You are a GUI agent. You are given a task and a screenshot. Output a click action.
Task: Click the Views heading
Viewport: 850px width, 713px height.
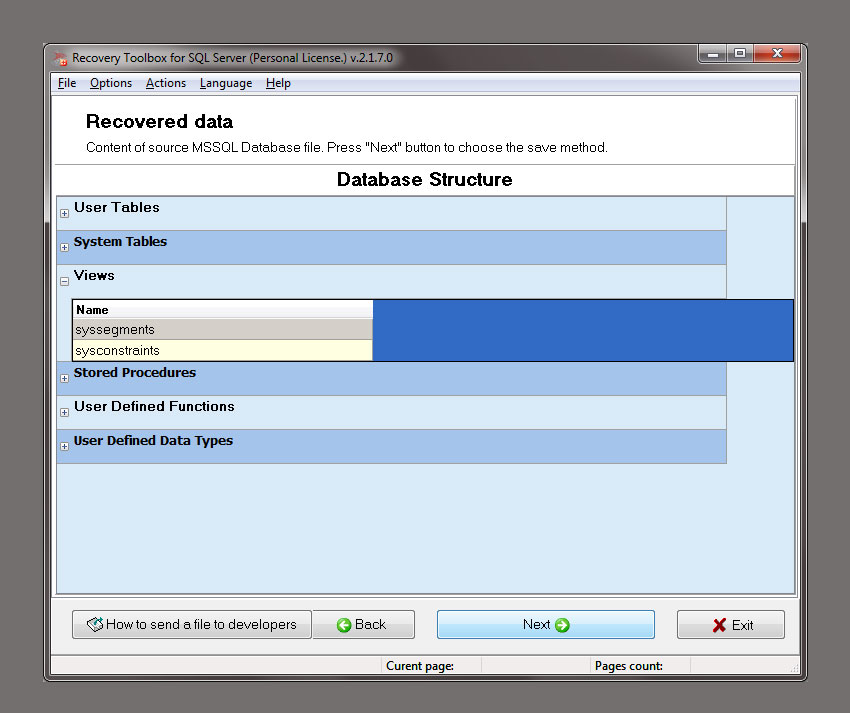pos(94,275)
